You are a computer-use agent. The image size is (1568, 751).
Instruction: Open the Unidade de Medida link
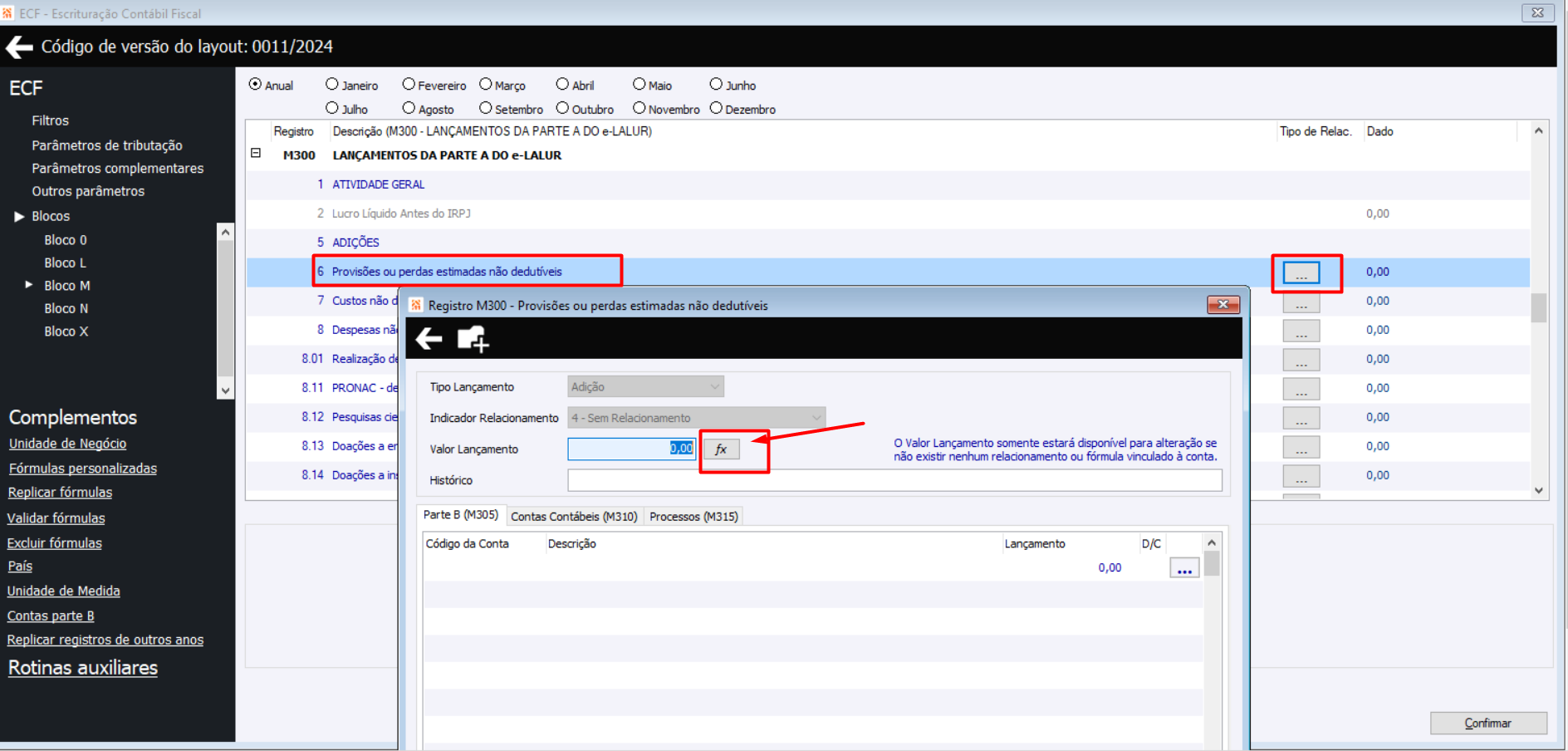(64, 591)
